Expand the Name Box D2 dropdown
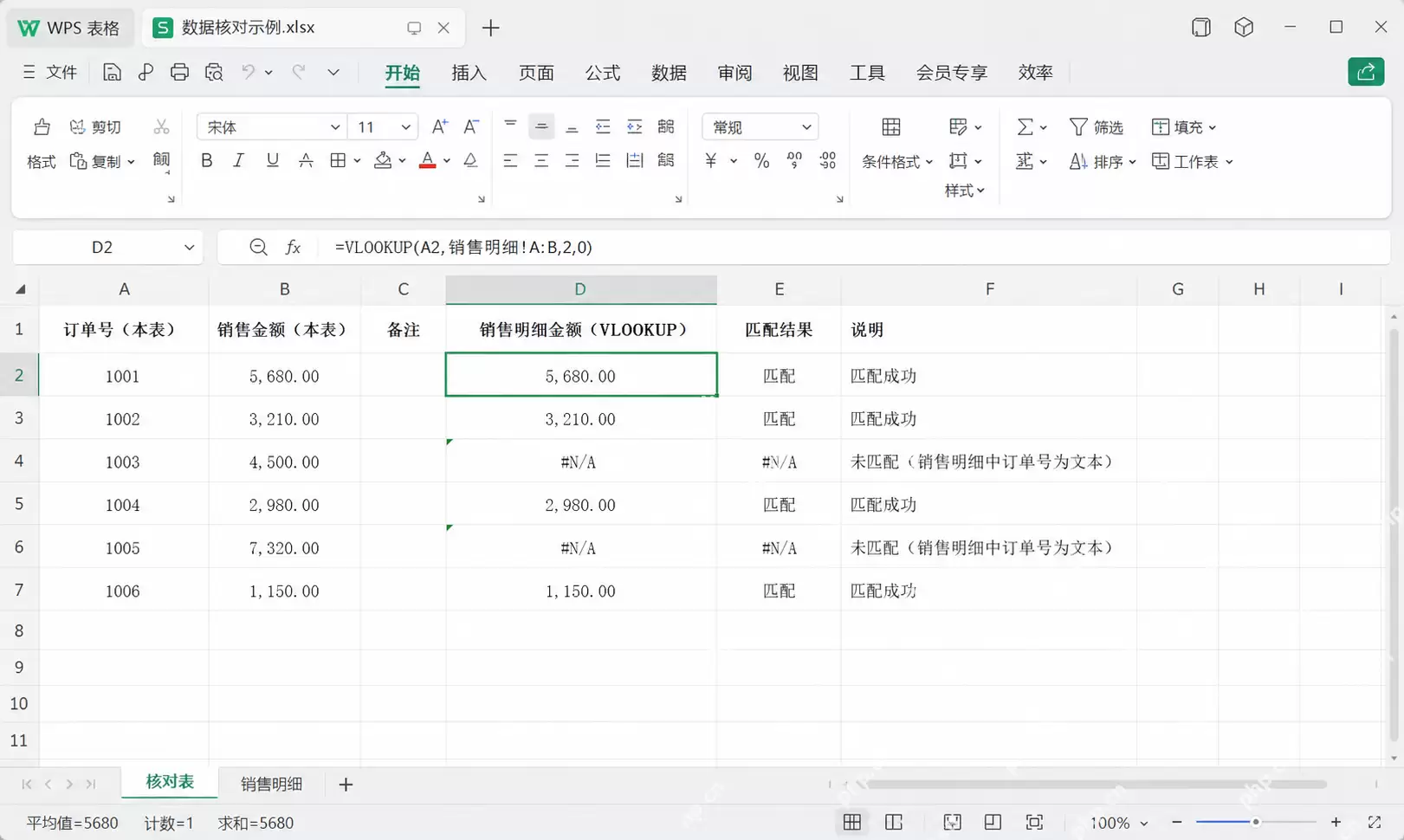The width and height of the screenshot is (1404, 840). pos(189,248)
